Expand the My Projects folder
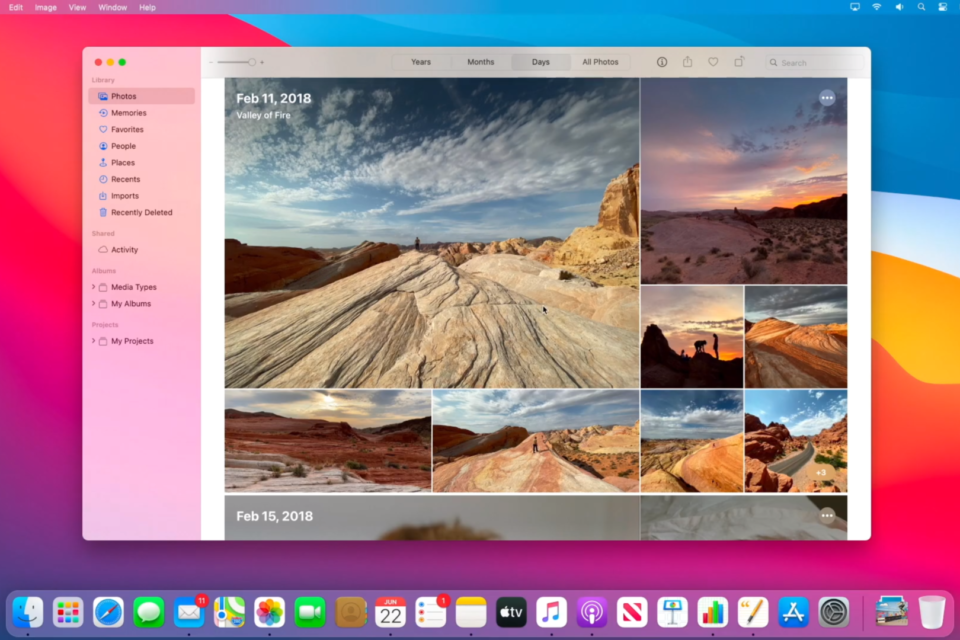 pyautogui.click(x=93, y=341)
